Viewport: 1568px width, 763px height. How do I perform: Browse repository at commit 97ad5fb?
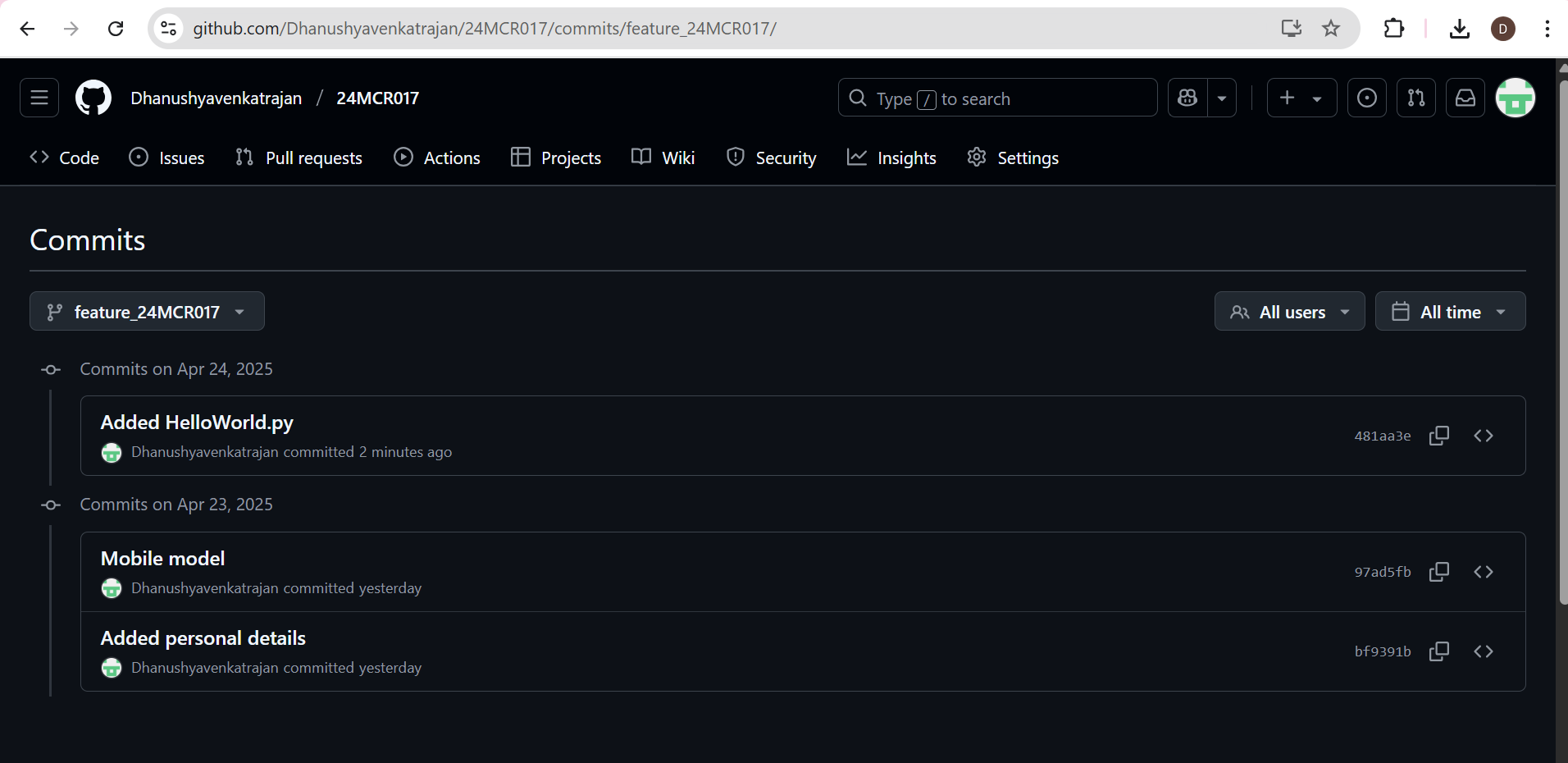click(x=1484, y=572)
